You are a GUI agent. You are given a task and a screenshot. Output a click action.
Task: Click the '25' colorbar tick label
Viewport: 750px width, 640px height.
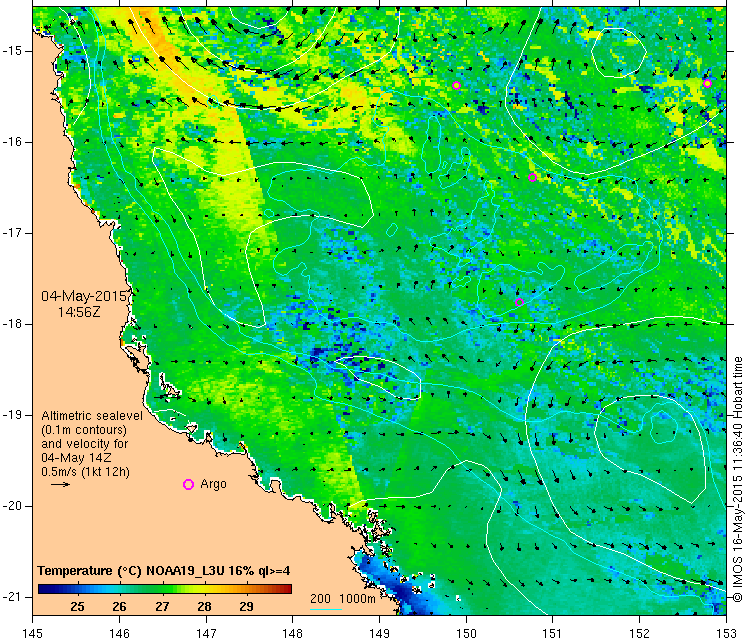77,607
